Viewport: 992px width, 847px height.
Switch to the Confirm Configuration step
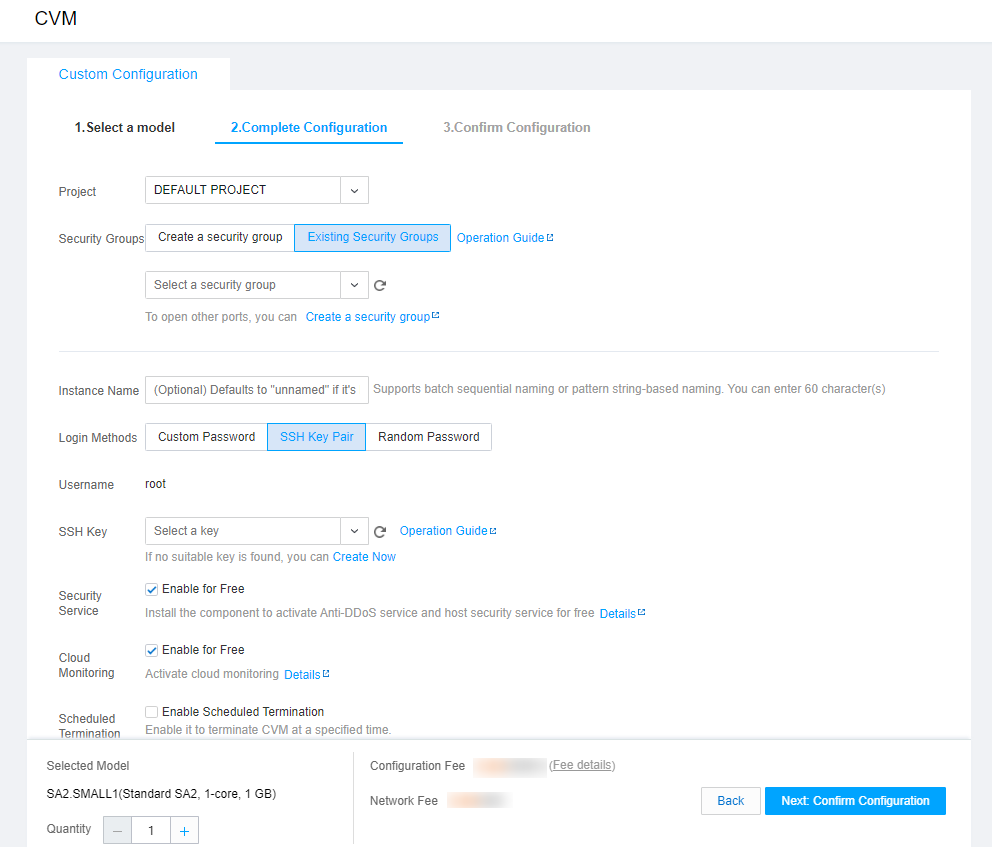[x=516, y=127]
